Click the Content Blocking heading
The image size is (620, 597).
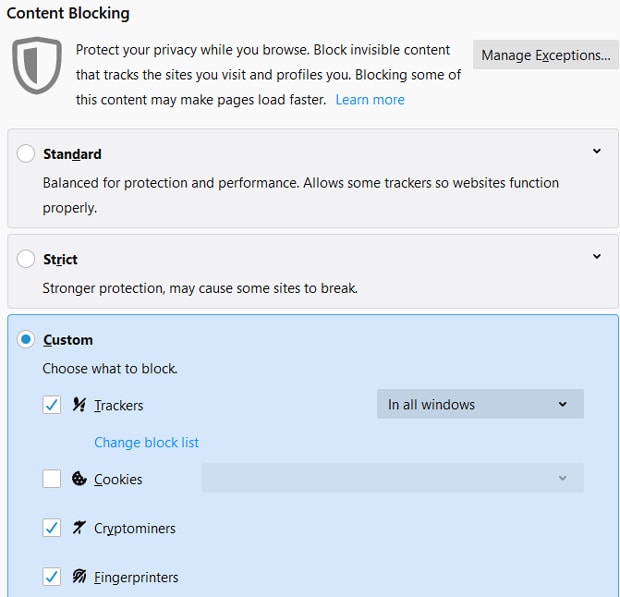tap(68, 13)
